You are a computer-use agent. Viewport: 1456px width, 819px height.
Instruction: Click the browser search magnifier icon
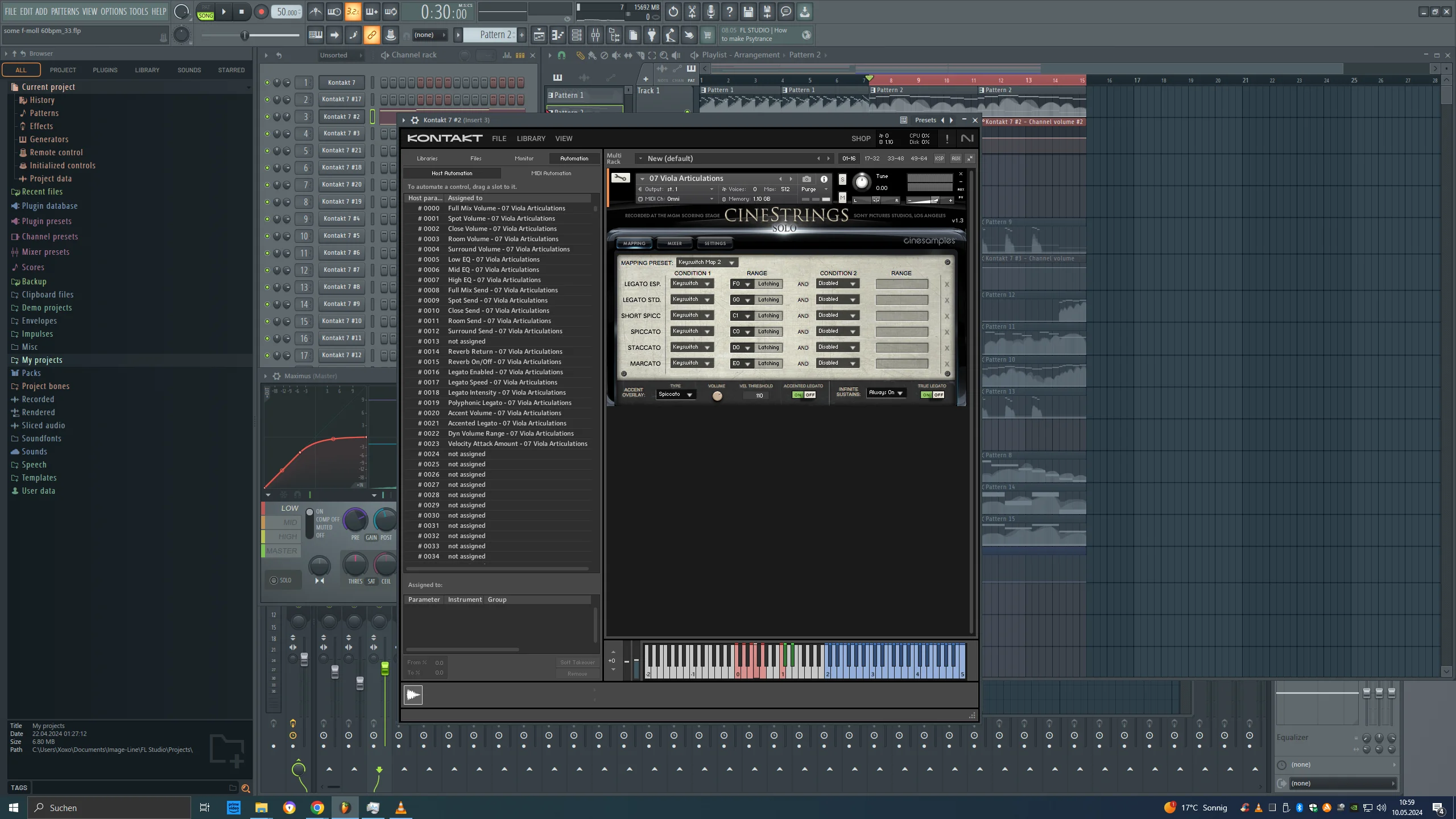[246, 788]
